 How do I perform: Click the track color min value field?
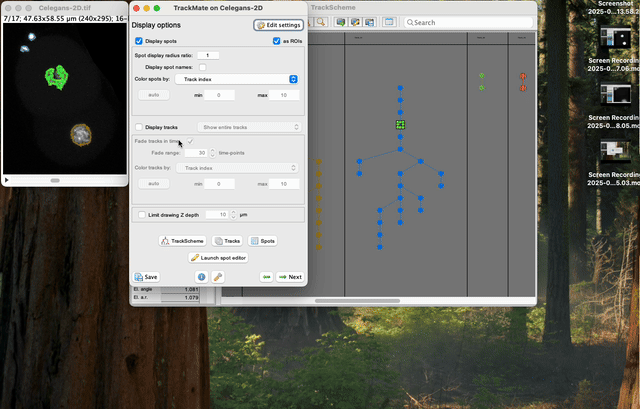(x=219, y=184)
